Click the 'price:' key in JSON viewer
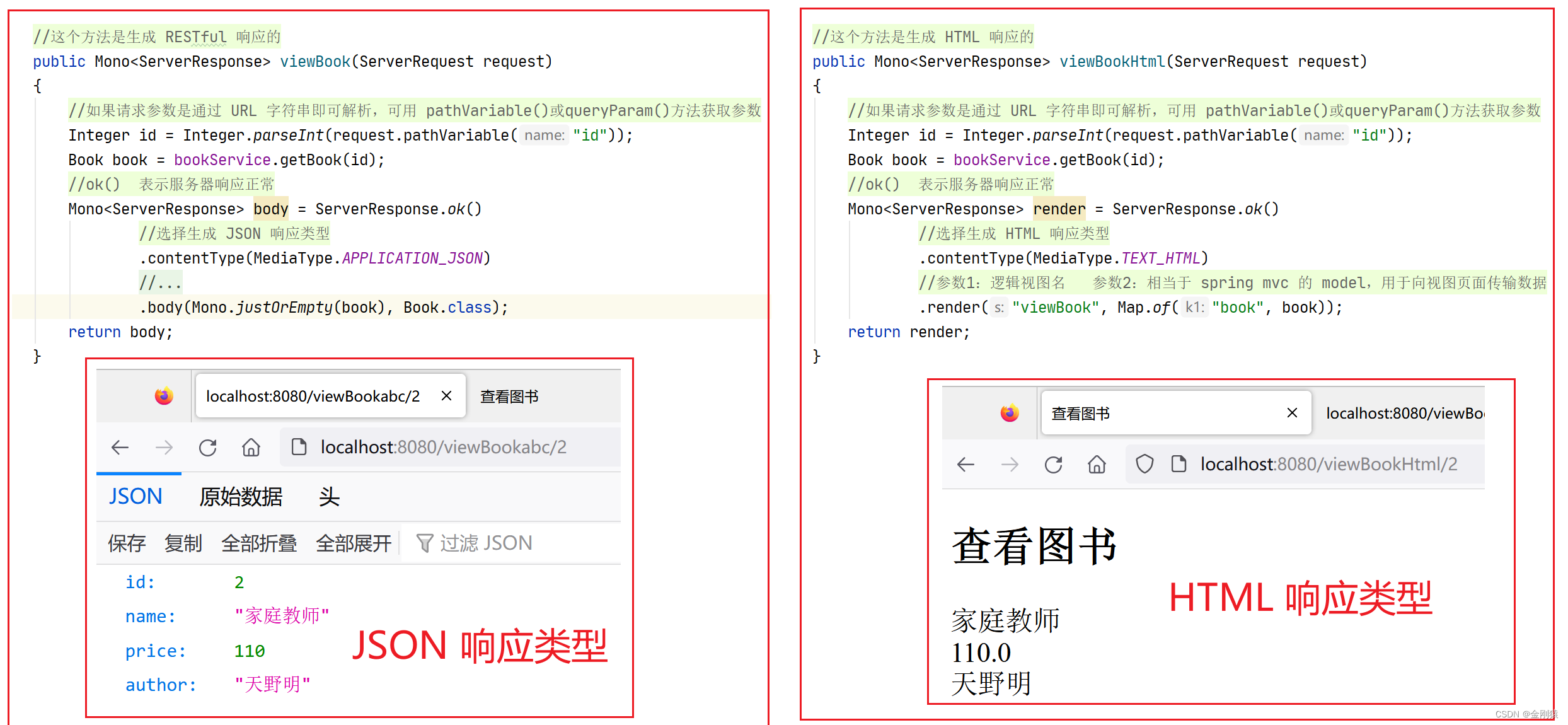Screen dimensions: 1568x725 pos(156,651)
